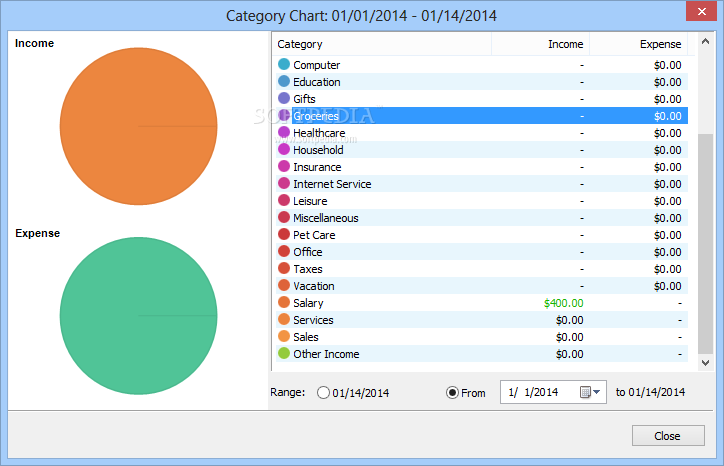
Task: Click the Leisure category color dot
Action: 284,200
